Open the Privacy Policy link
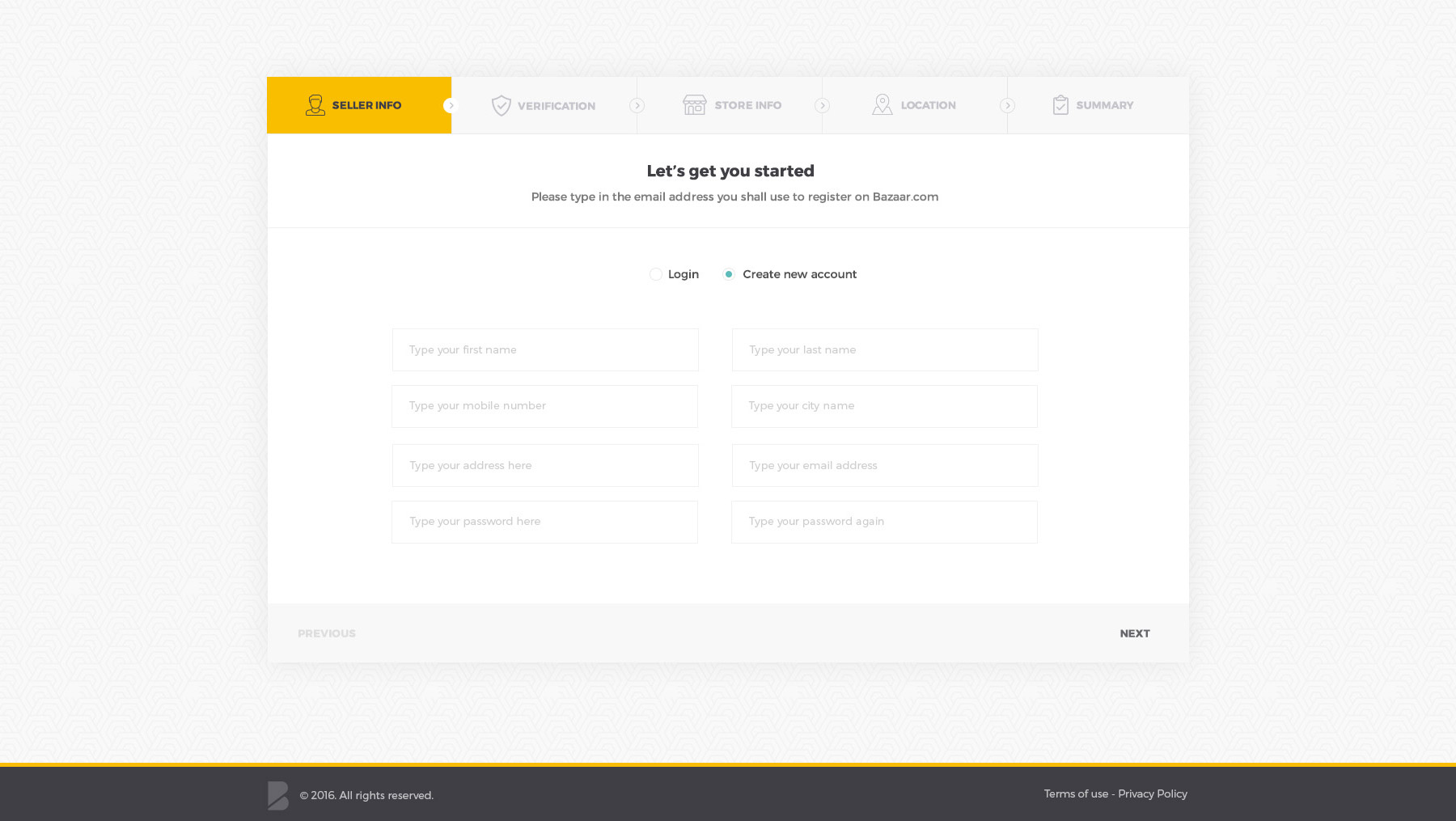Screen dimensions: 1456x821 pyautogui.click(x=1153, y=793)
